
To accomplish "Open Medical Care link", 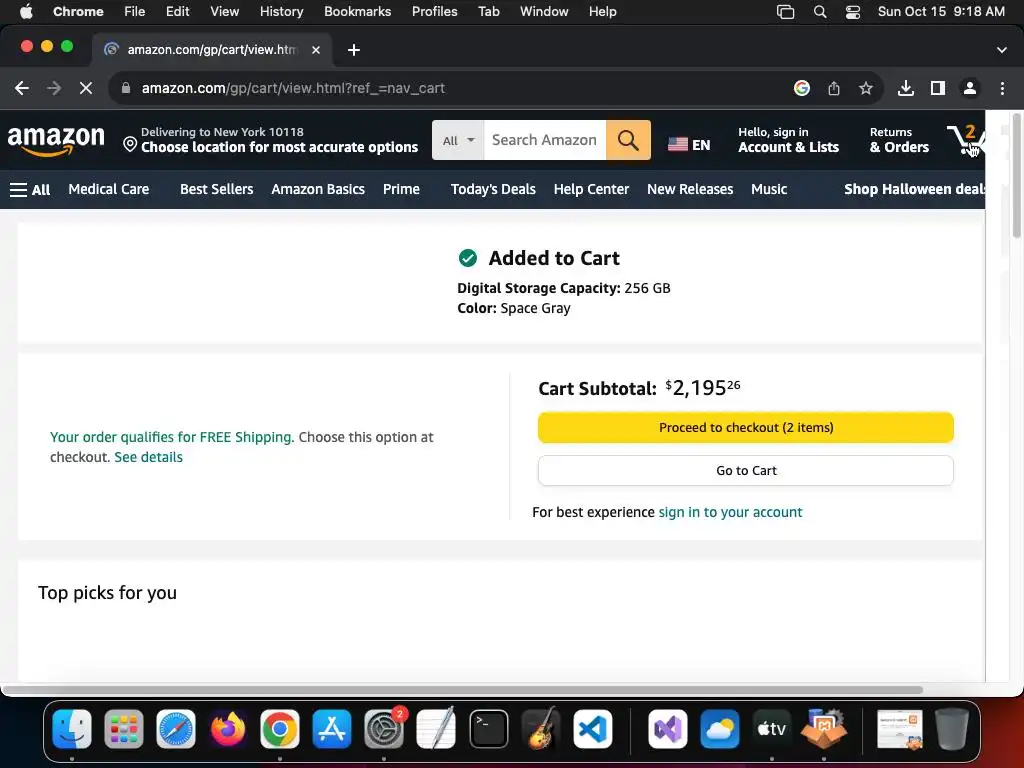I will (x=108, y=189).
